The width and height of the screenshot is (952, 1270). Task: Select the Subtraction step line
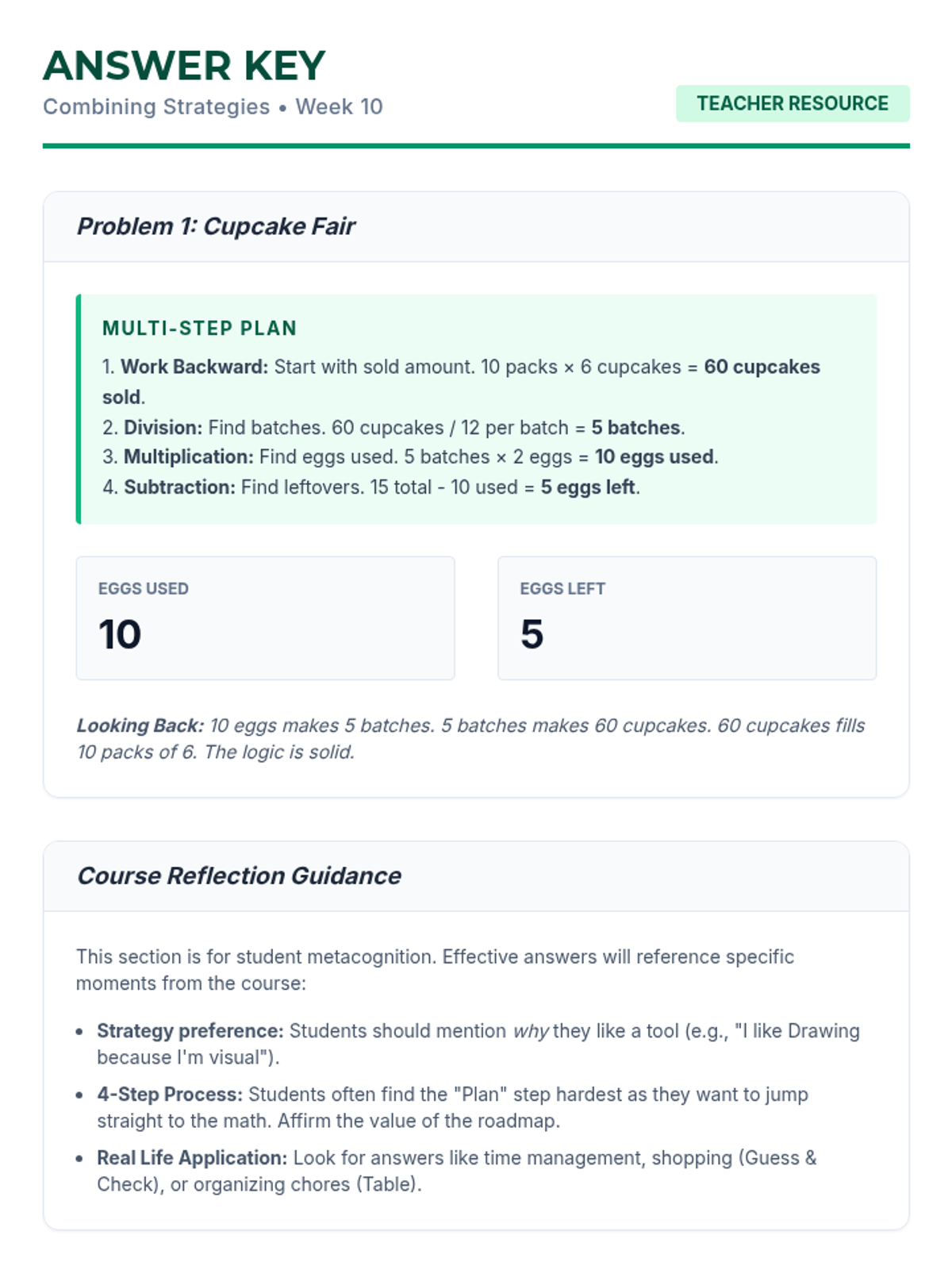click(370, 487)
